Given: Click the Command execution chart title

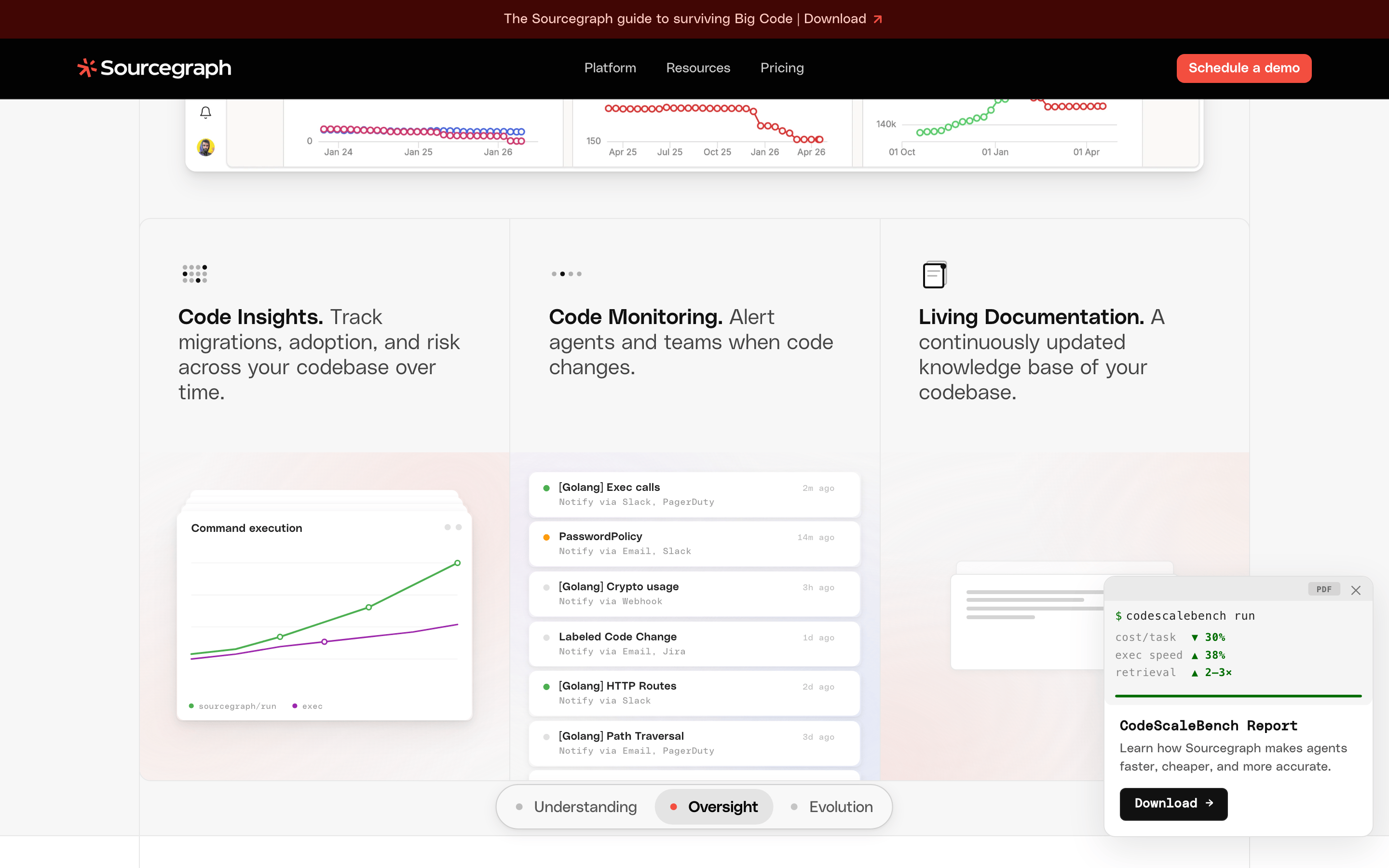Looking at the screenshot, I should point(246,528).
